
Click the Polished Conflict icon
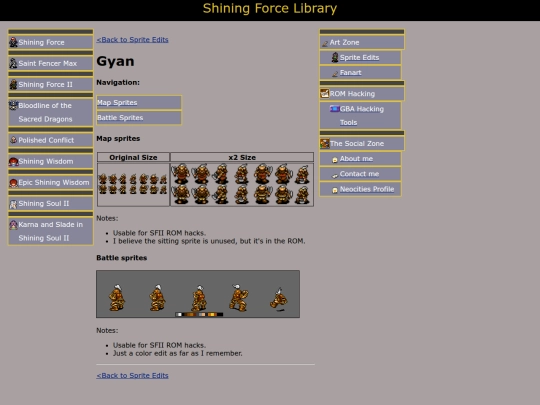13,140
